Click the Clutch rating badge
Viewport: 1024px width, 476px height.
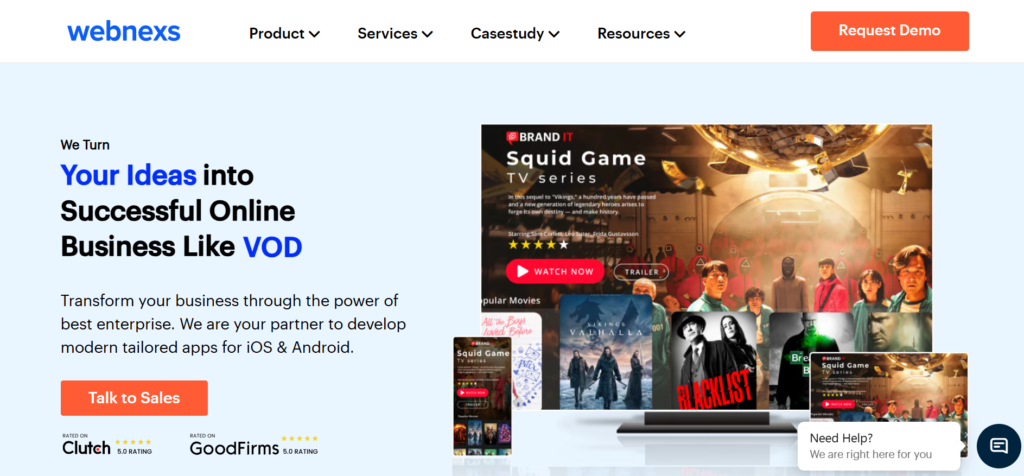click(x=107, y=445)
